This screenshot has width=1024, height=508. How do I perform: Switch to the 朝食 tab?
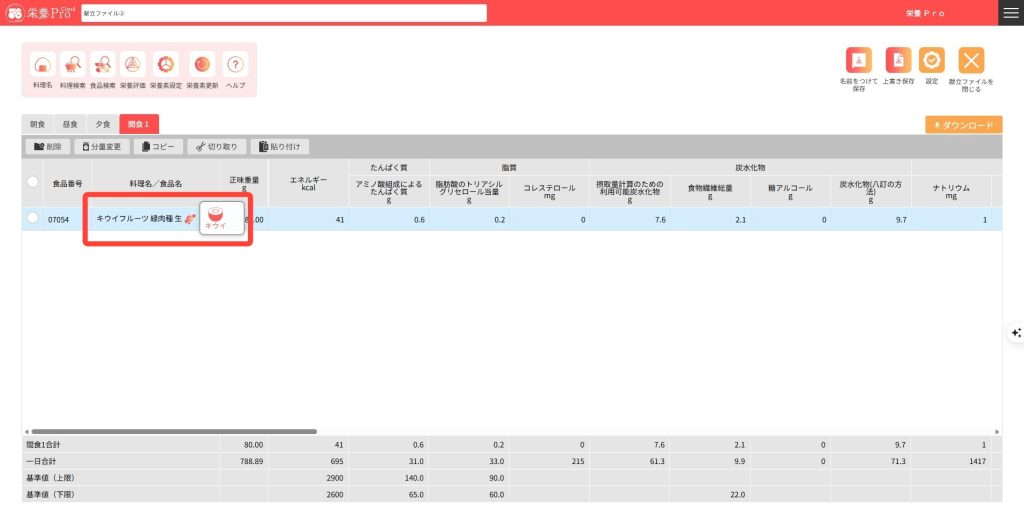click(x=38, y=124)
